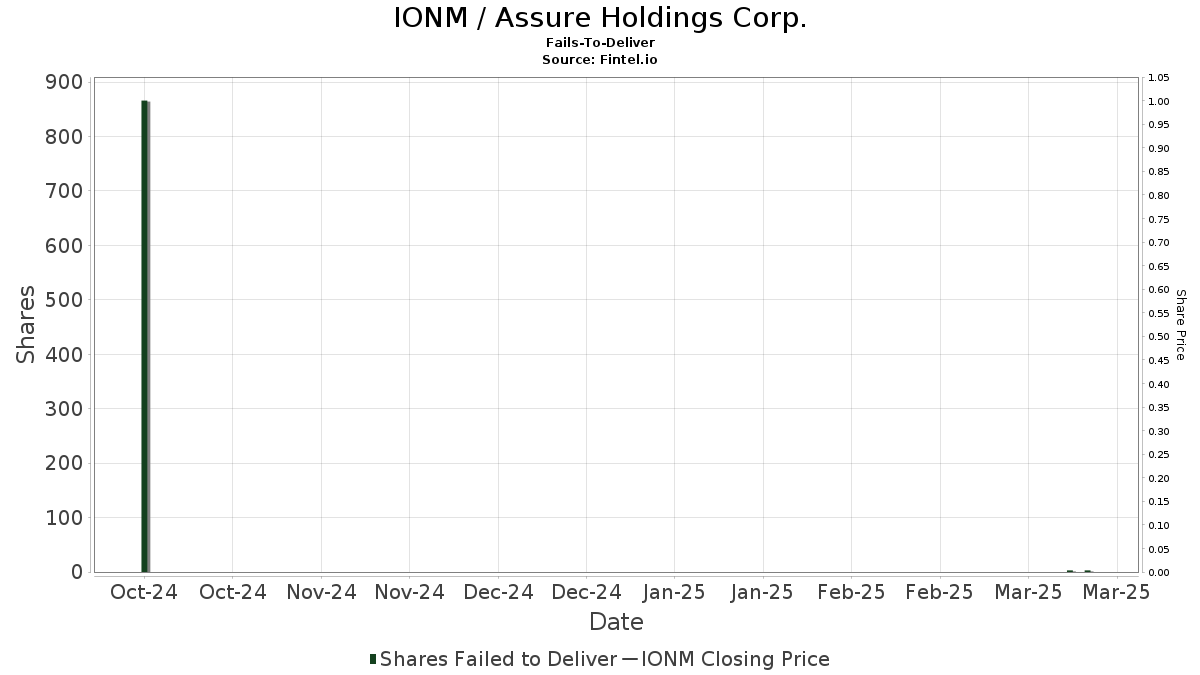Click the 1.00 tick on the Share Price axis
Image resolution: width=1200 pixels, height=675 pixels.
coord(1159,101)
